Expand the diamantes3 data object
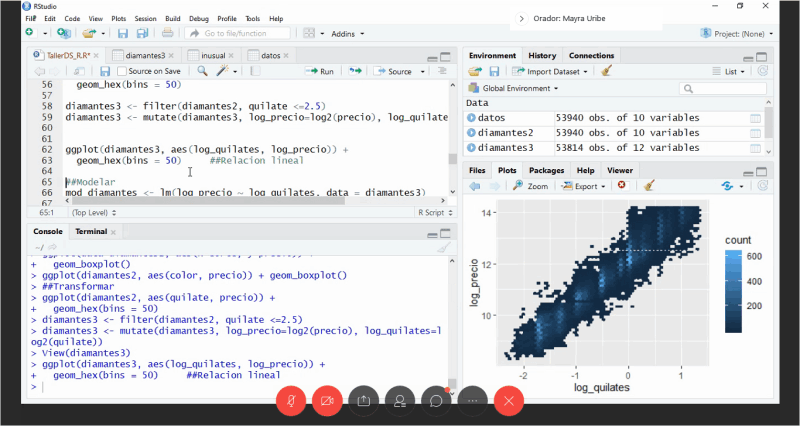 [x=472, y=147]
